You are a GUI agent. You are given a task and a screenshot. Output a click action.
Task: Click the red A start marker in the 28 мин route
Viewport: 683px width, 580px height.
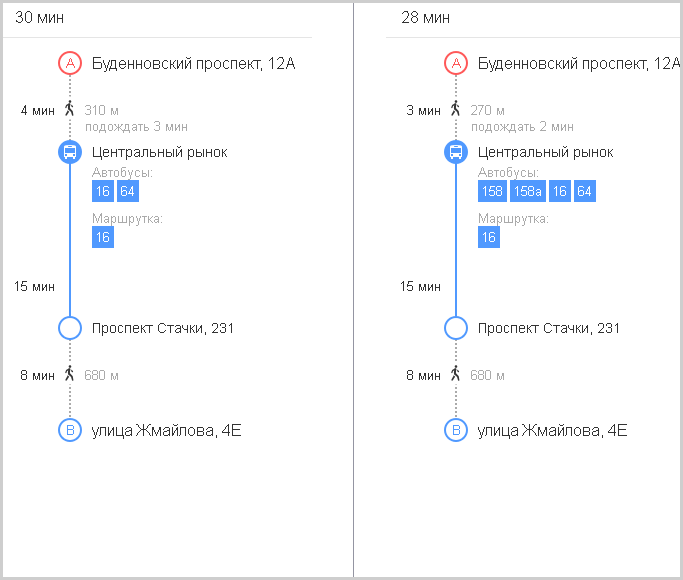(x=456, y=63)
